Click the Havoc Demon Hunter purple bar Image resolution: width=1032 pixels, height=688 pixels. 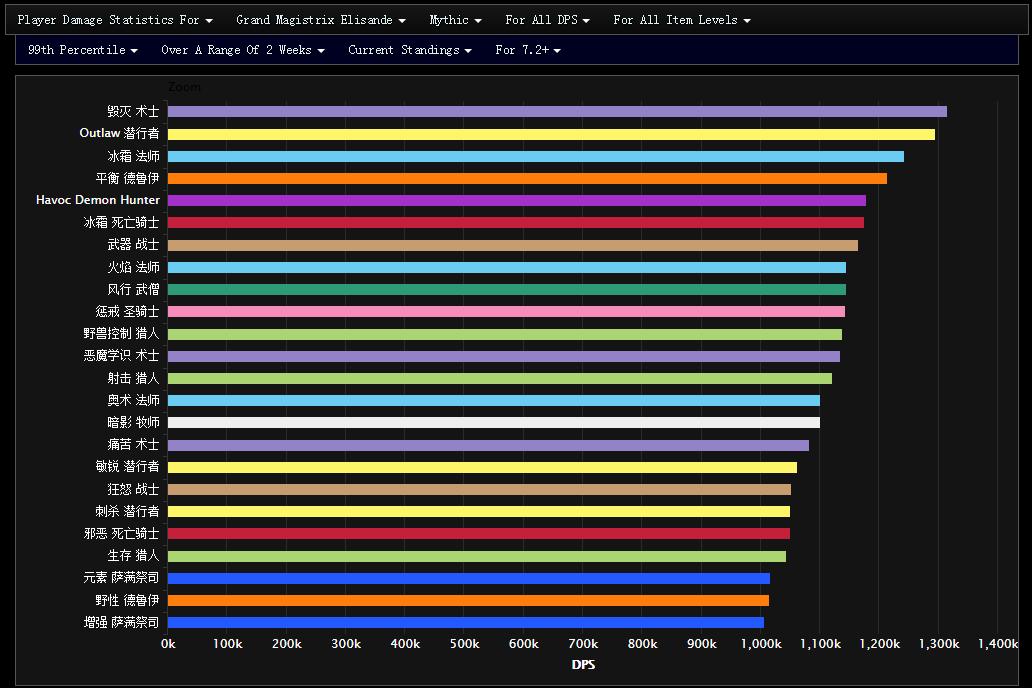[x=517, y=200]
